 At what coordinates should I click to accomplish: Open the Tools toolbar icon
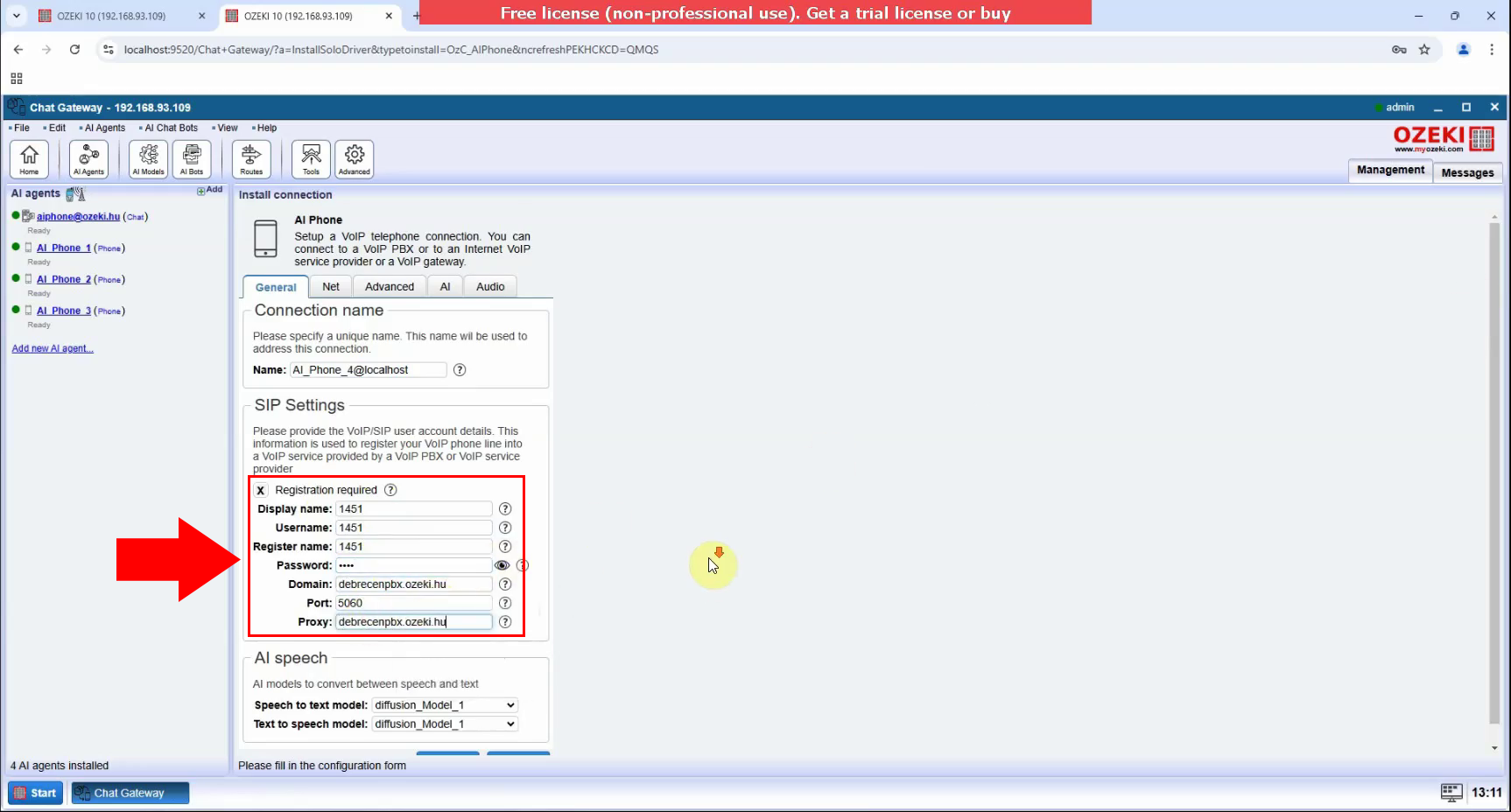pyautogui.click(x=311, y=159)
